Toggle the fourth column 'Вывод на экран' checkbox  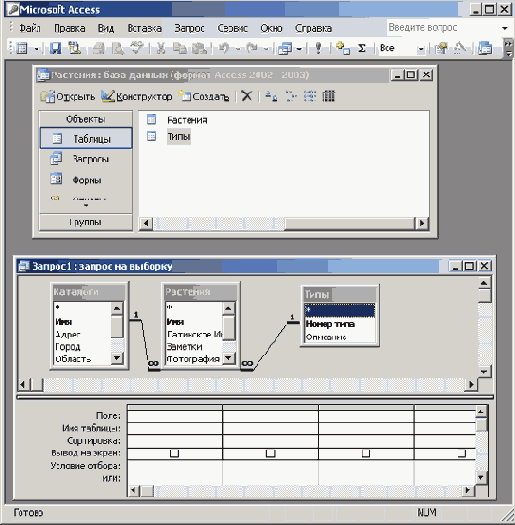coord(462,453)
